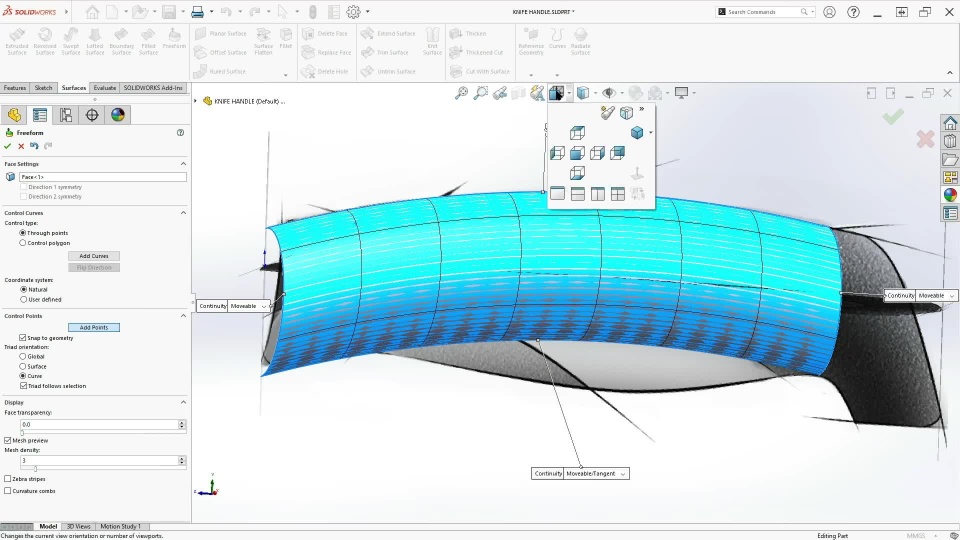This screenshot has width=960, height=540.
Task: Choose Single View viewport layout
Action: click(557, 194)
